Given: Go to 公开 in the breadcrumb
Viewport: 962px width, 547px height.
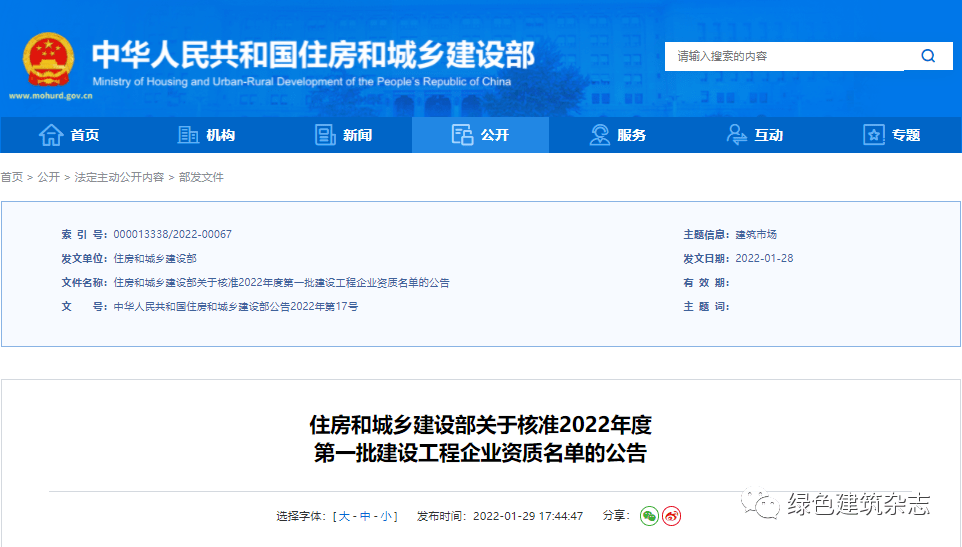Looking at the screenshot, I should pos(48,177).
